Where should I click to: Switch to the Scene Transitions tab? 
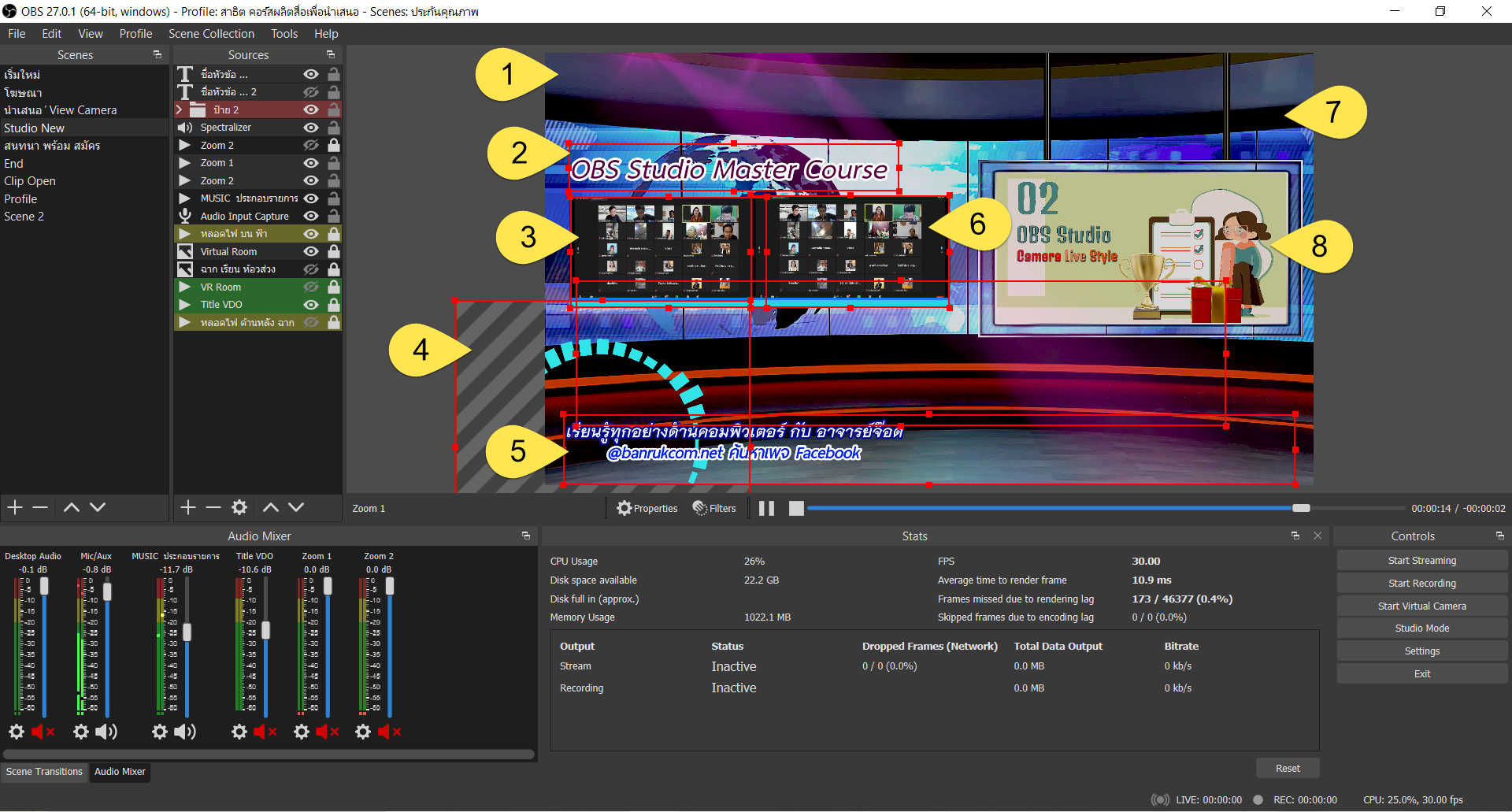click(x=44, y=772)
